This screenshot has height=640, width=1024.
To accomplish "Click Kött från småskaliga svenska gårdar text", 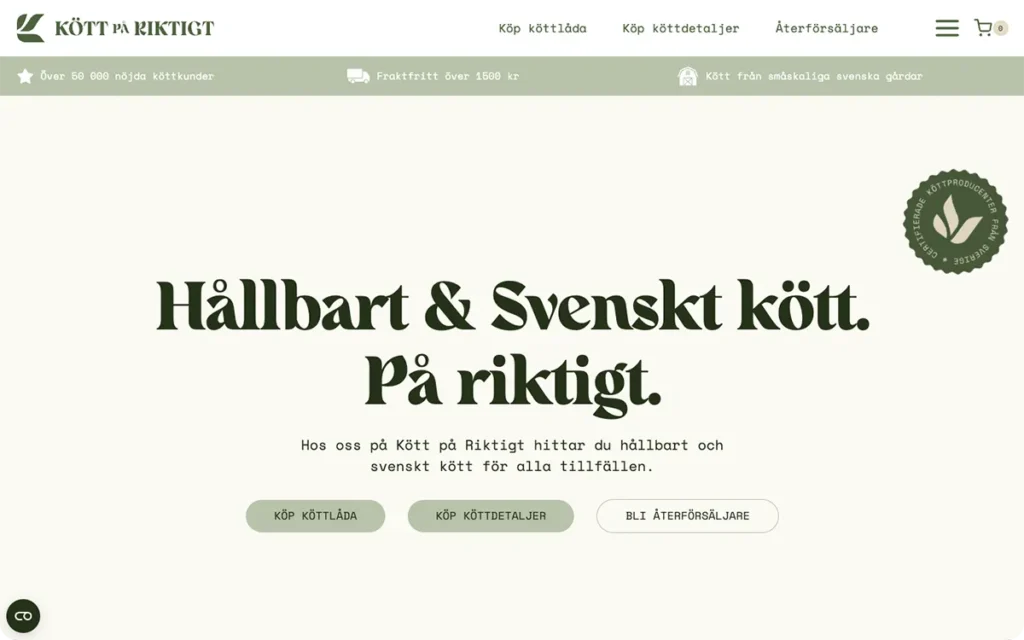I will pos(814,76).
